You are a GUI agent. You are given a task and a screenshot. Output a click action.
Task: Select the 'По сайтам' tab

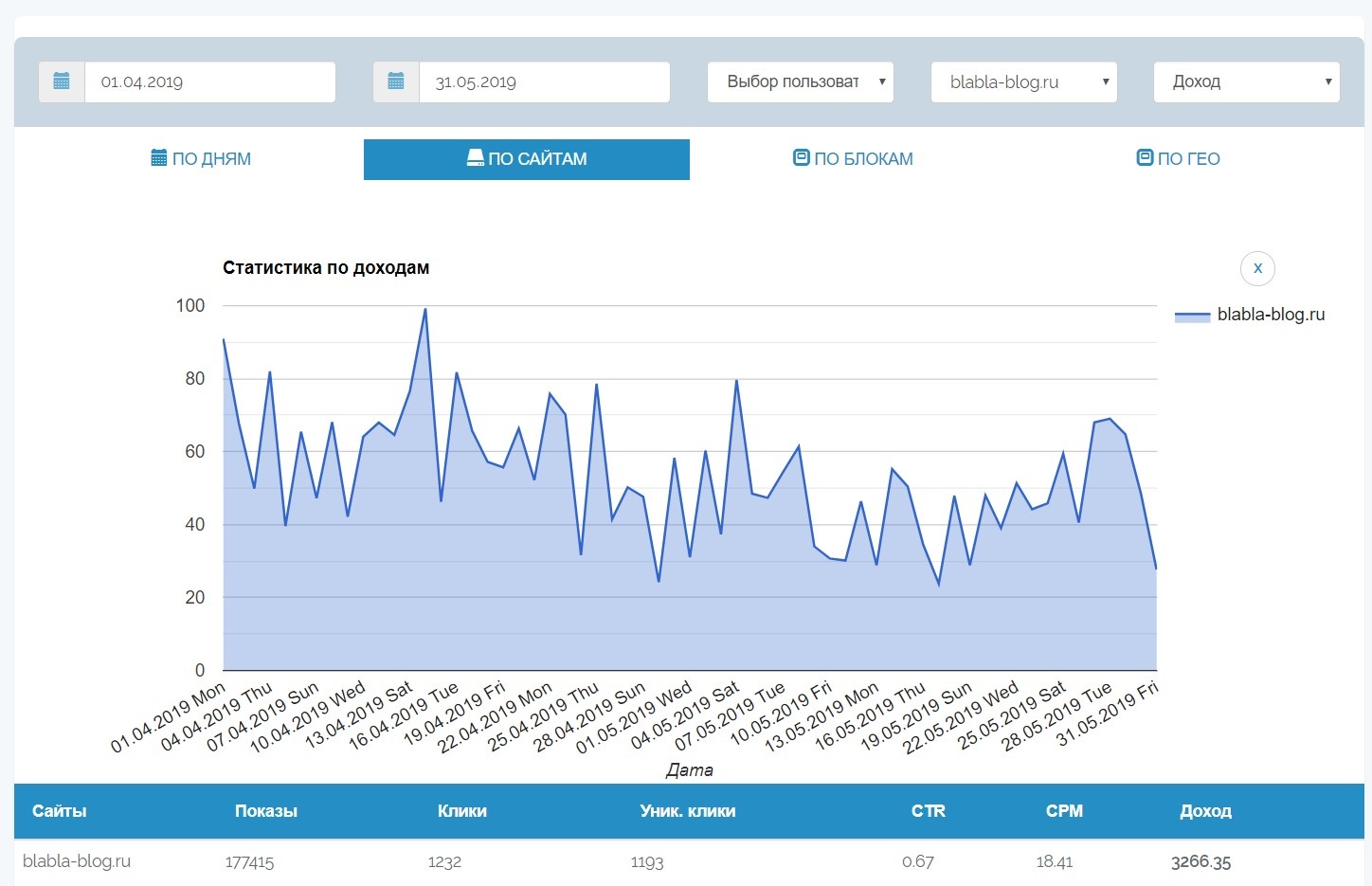pyautogui.click(x=527, y=159)
